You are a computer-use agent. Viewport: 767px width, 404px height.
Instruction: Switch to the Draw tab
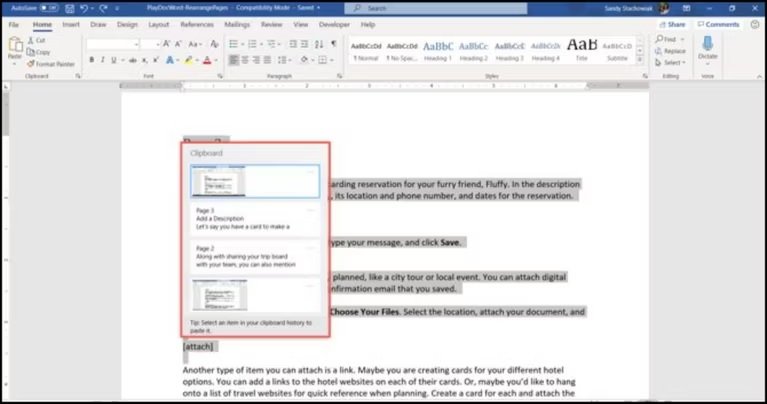[98, 24]
